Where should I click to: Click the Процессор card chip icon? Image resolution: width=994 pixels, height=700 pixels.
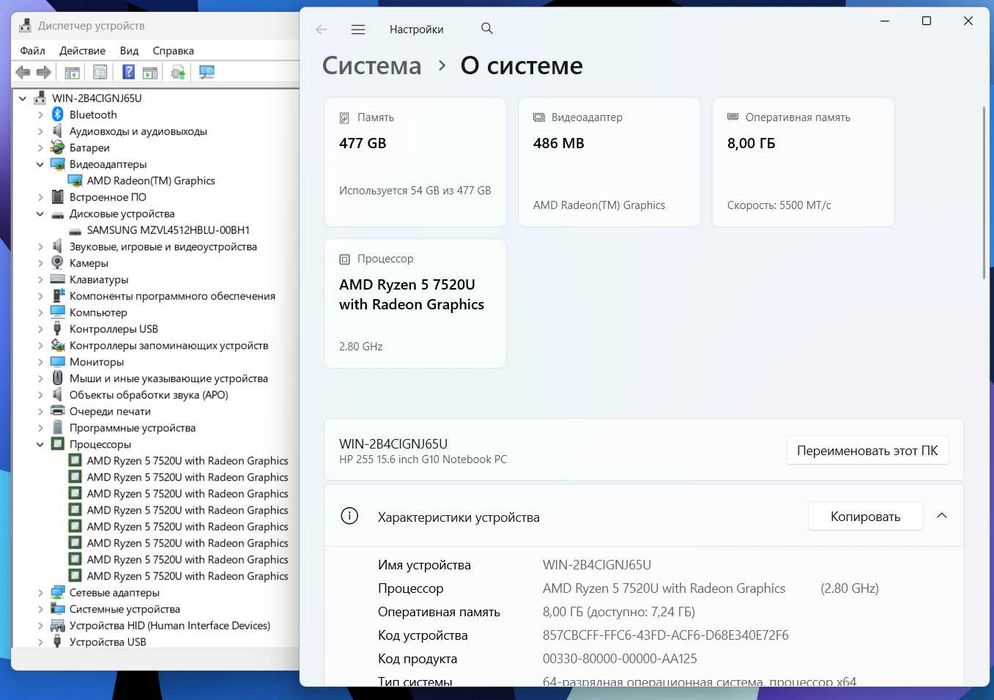click(x=344, y=259)
